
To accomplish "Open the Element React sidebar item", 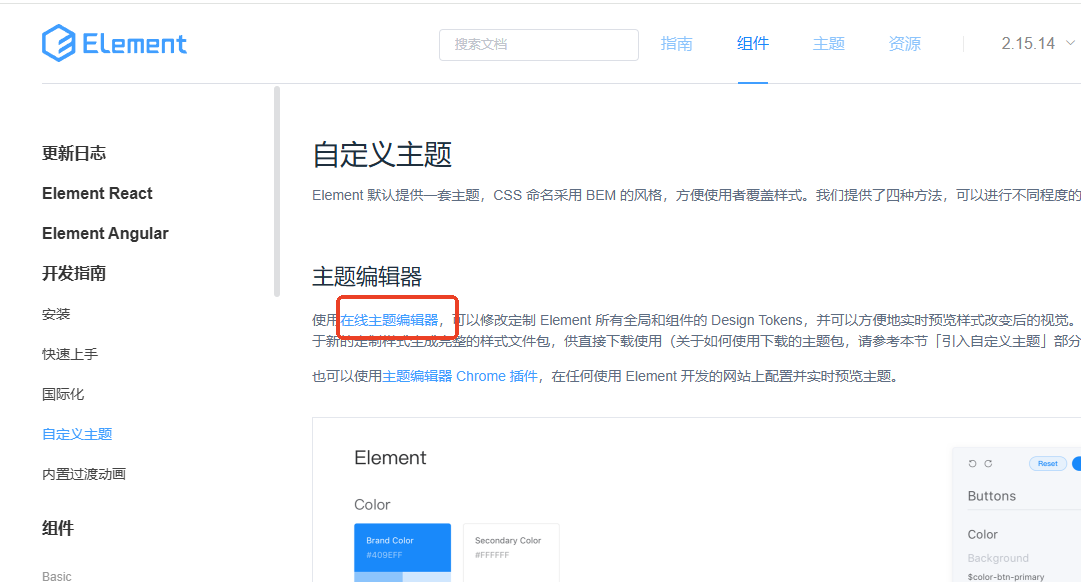I will tap(97, 193).
